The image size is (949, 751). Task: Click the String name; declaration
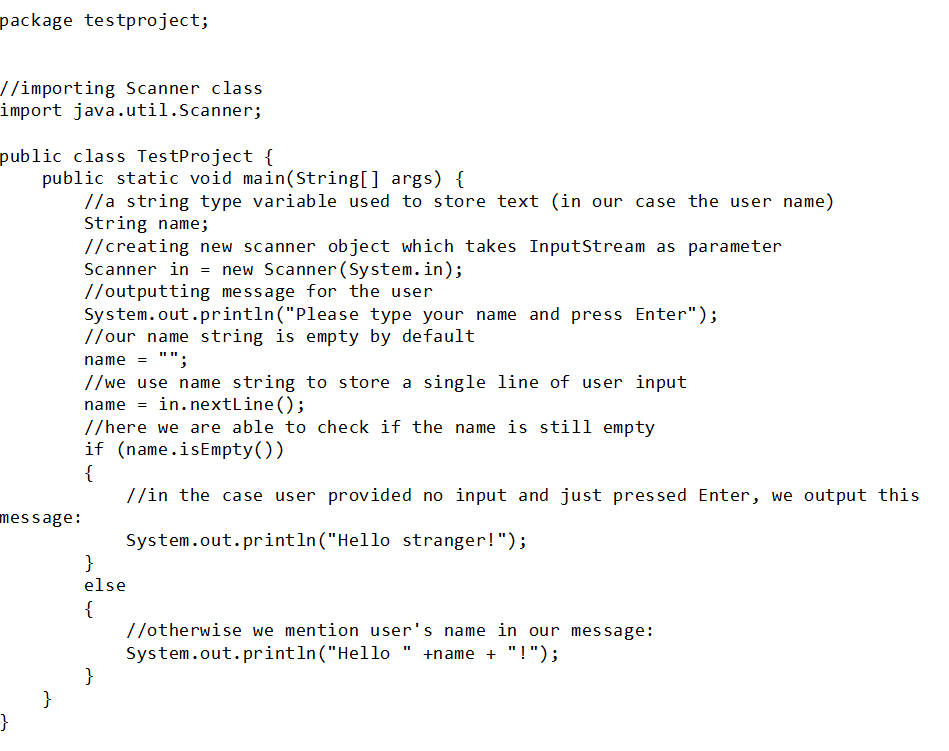pos(146,225)
